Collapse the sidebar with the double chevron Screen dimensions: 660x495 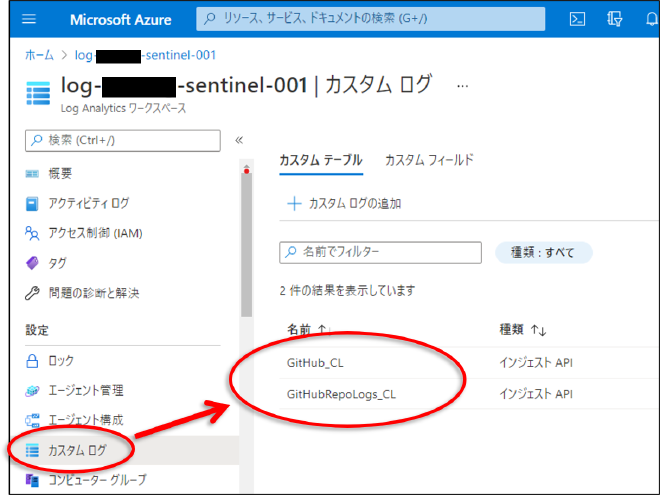coord(239,140)
